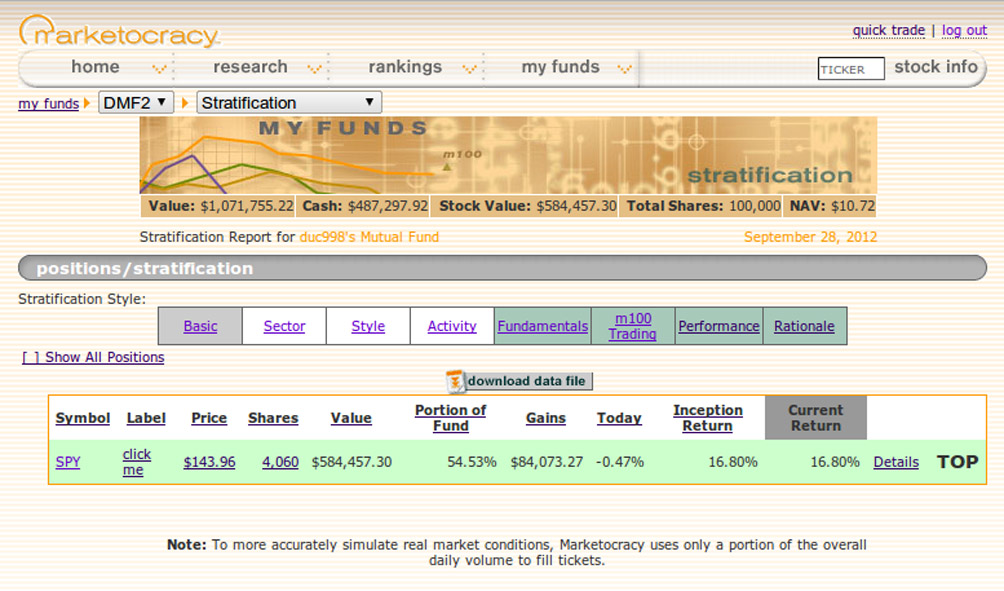Expand the home menu chevron
1004x591 pixels.
coord(159,69)
